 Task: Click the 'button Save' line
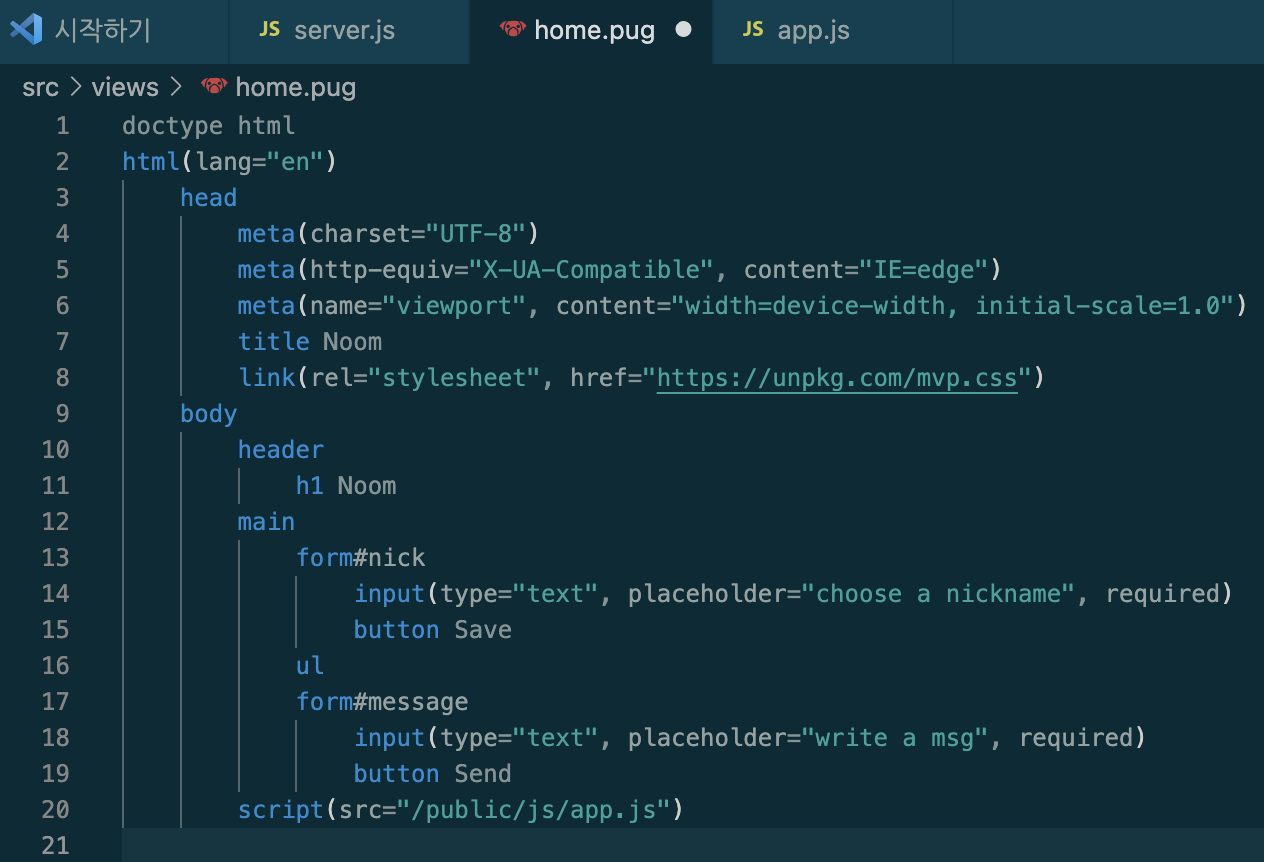433,630
